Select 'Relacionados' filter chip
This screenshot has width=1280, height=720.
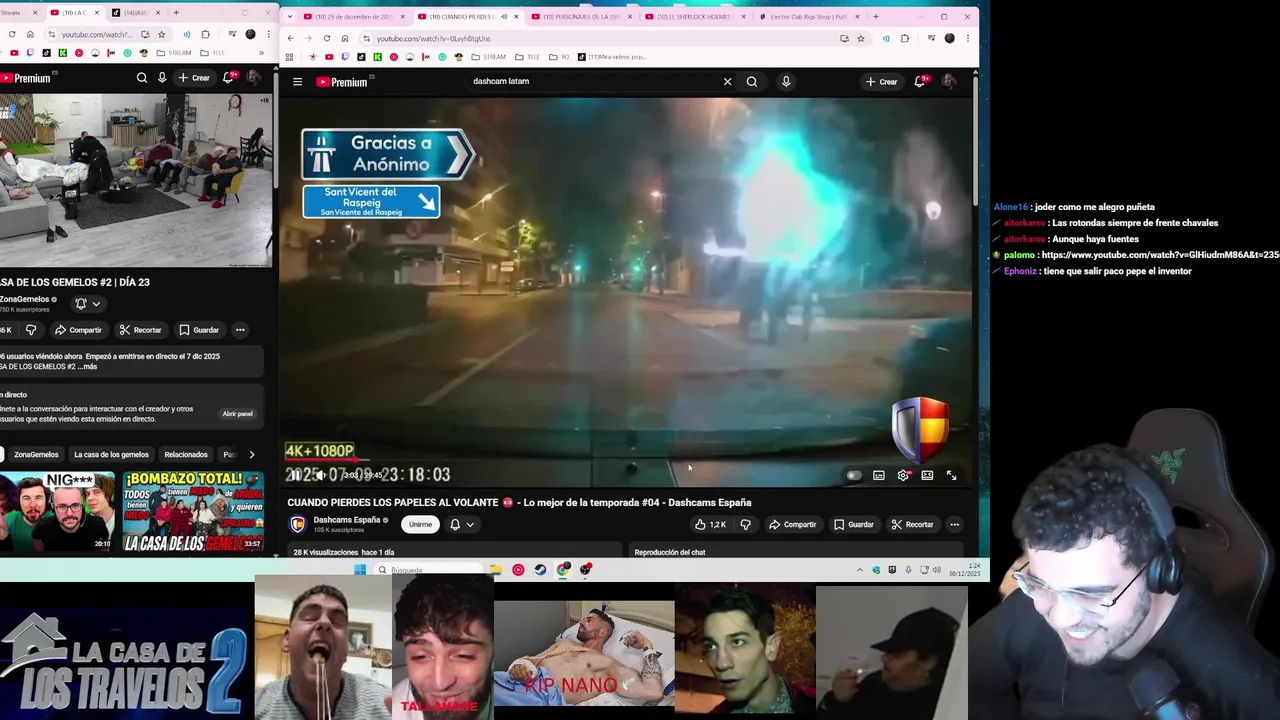tap(186, 455)
